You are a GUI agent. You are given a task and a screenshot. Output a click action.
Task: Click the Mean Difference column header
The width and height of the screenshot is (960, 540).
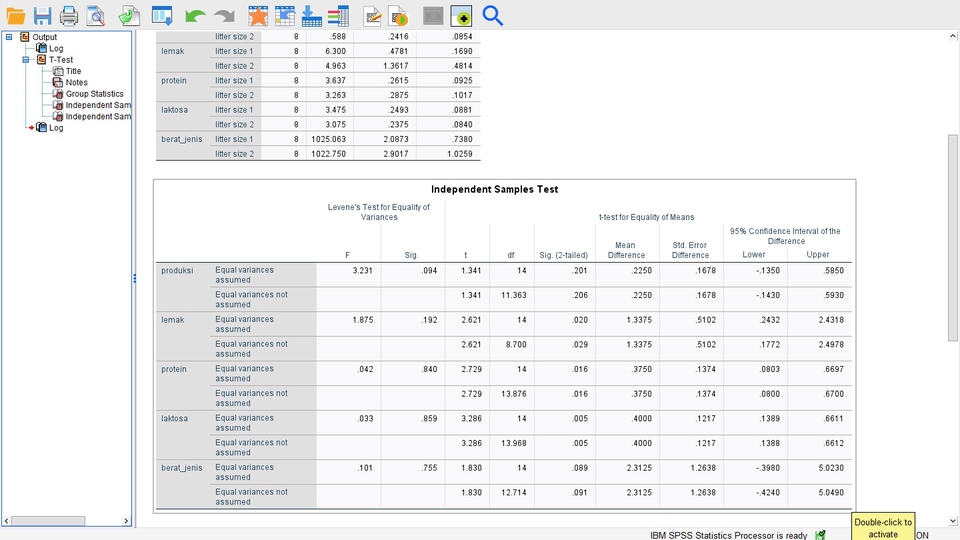pyautogui.click(x=626, y=250)
